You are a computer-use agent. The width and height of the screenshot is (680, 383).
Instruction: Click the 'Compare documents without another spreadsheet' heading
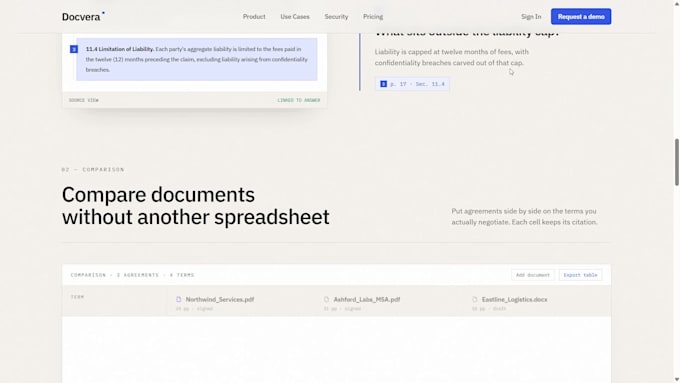click(x=196, y=206)
